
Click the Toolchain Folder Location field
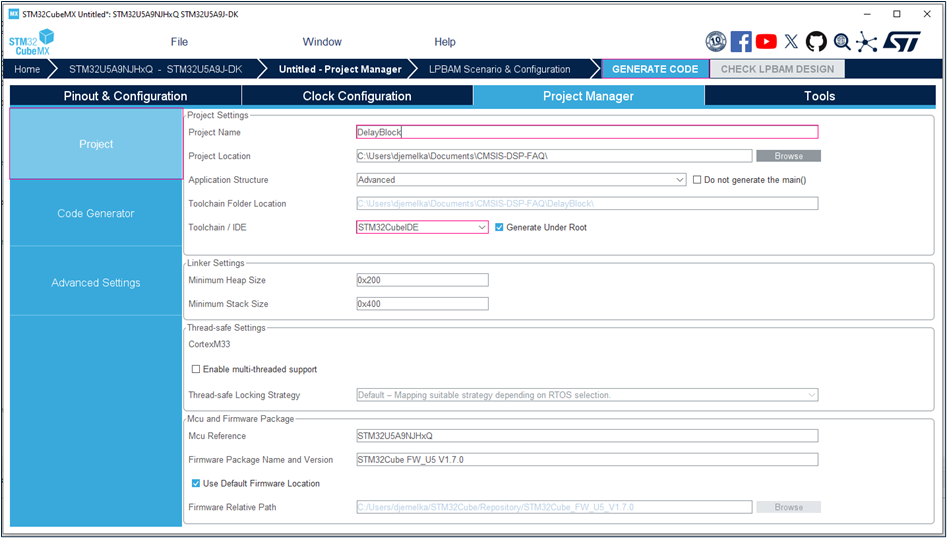[587, 203]
